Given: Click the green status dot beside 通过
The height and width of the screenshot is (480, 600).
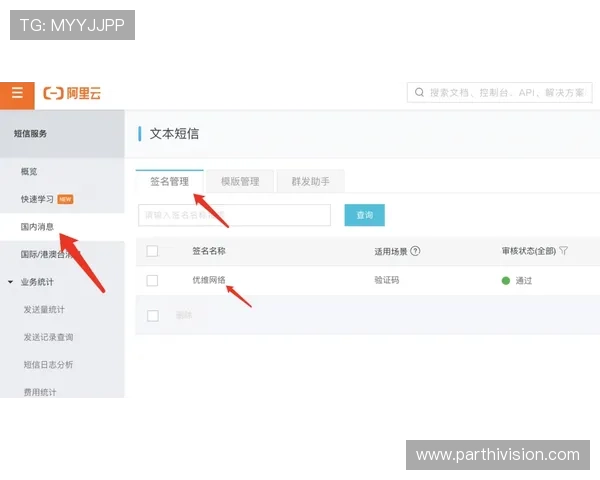Looking at the screenshot, I should (505, 281).
